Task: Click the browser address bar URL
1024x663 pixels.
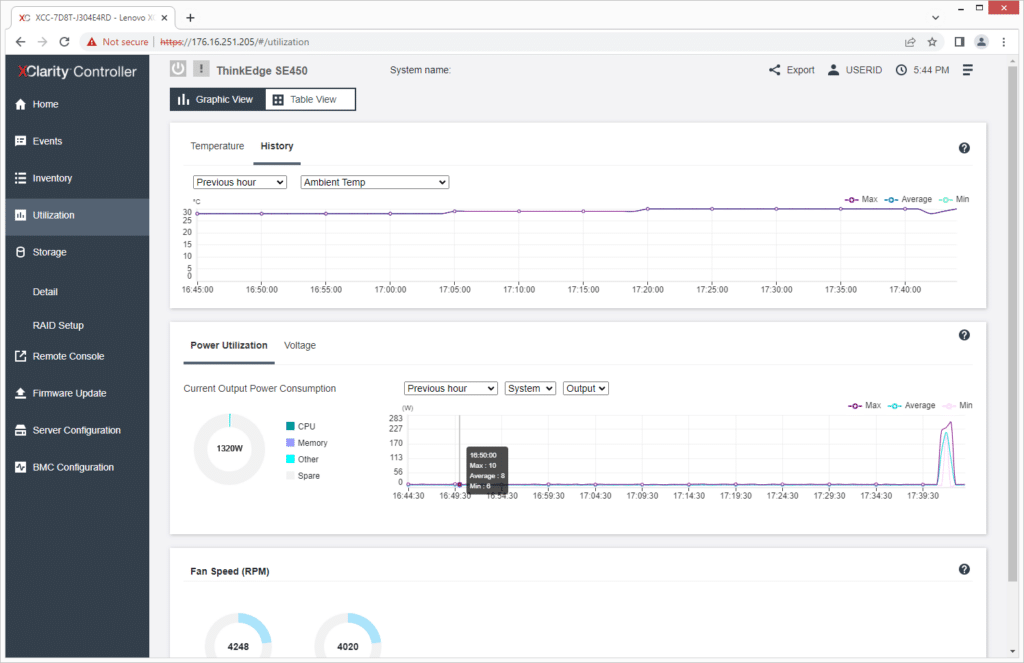Action: point(234,42)
